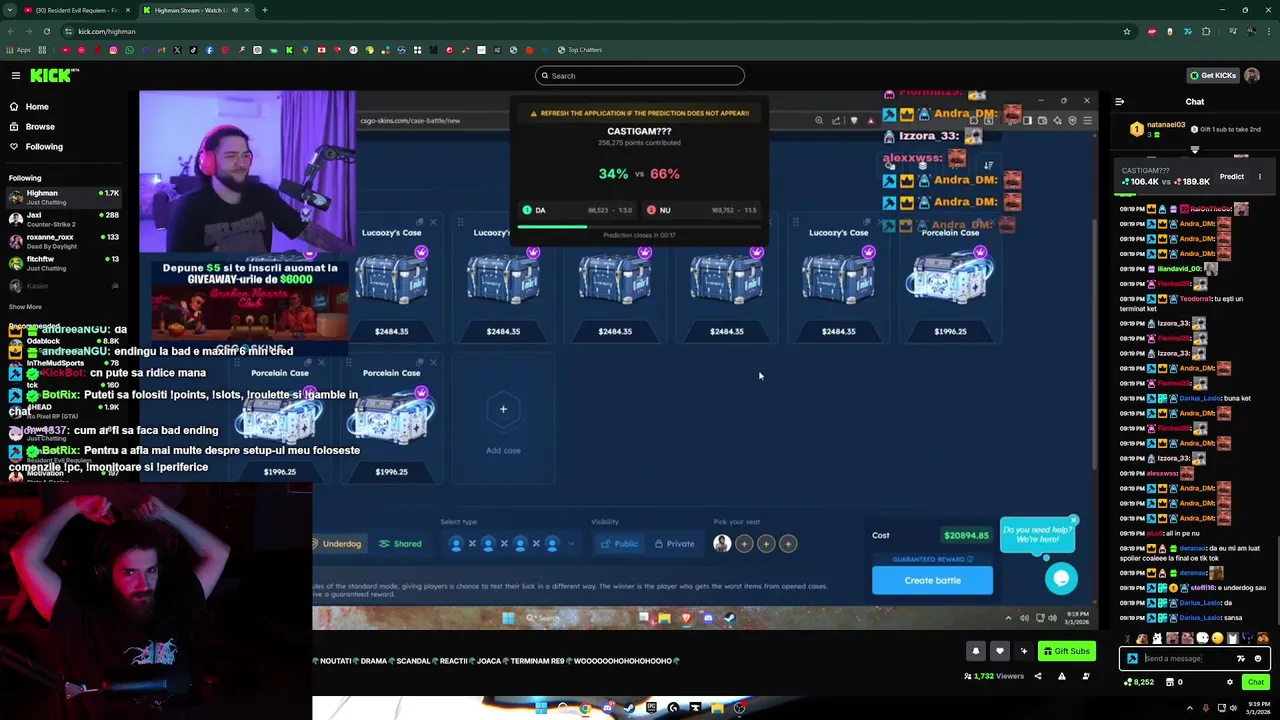The image size is (1280, 720).
Task: Focus the Kick Search field
Action: [640, 75]
